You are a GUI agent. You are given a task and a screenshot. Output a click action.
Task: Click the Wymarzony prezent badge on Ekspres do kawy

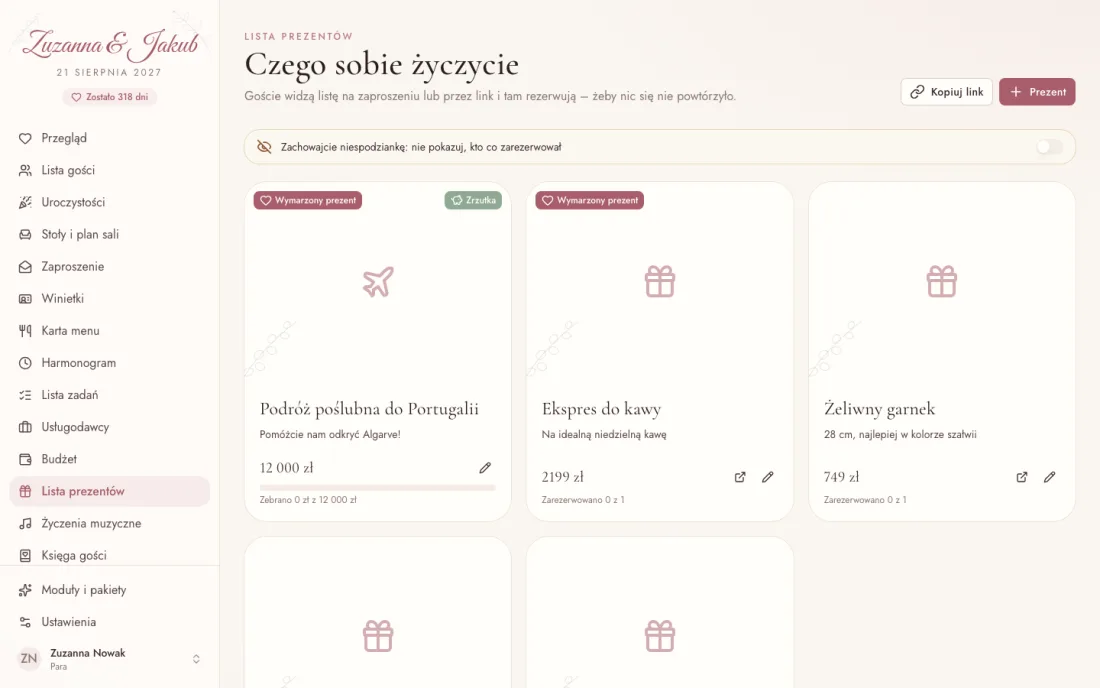[x=590, y=201]
